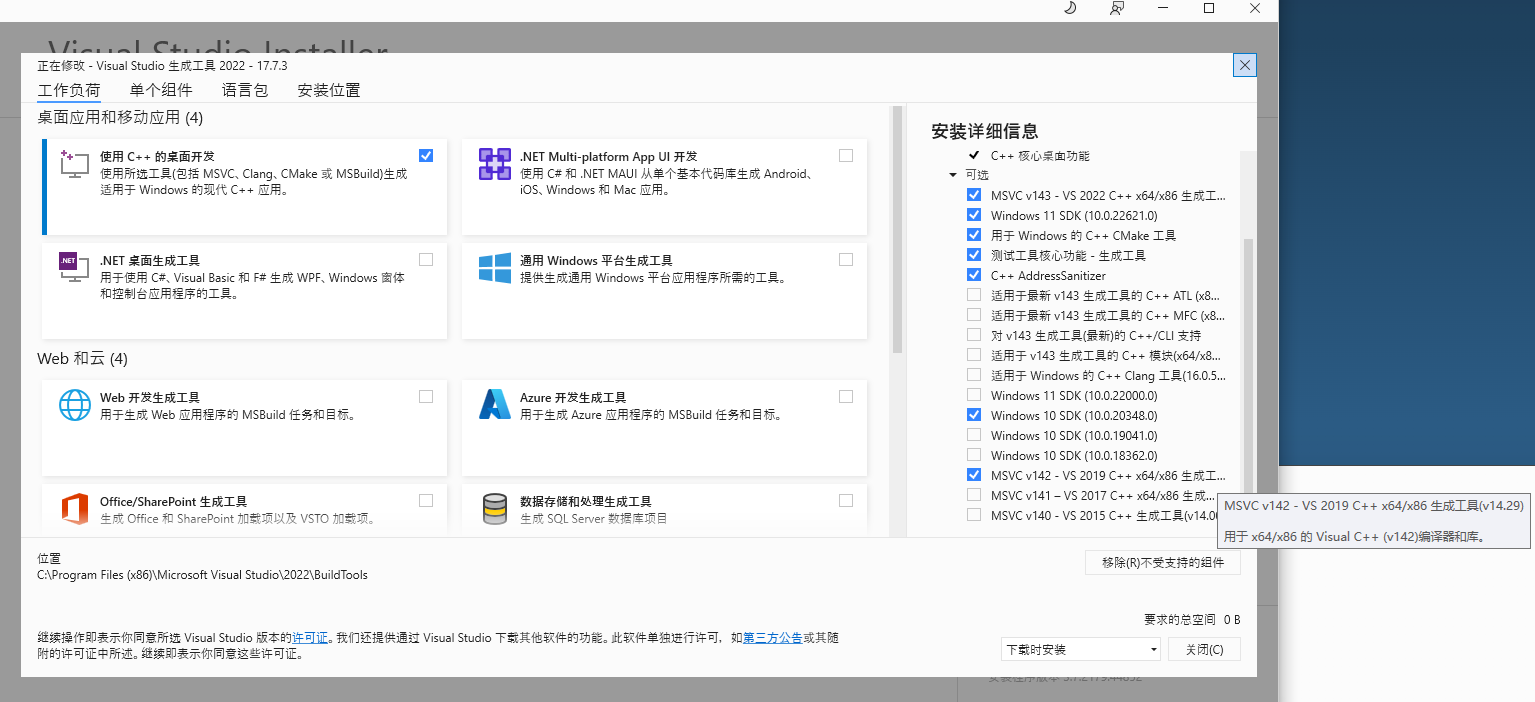Image resolution: width=1535 pixels, height=702 pixels.
Task: Uncheck MSVC v143 - VS 2022 C++ build tools
Action: 974,195
